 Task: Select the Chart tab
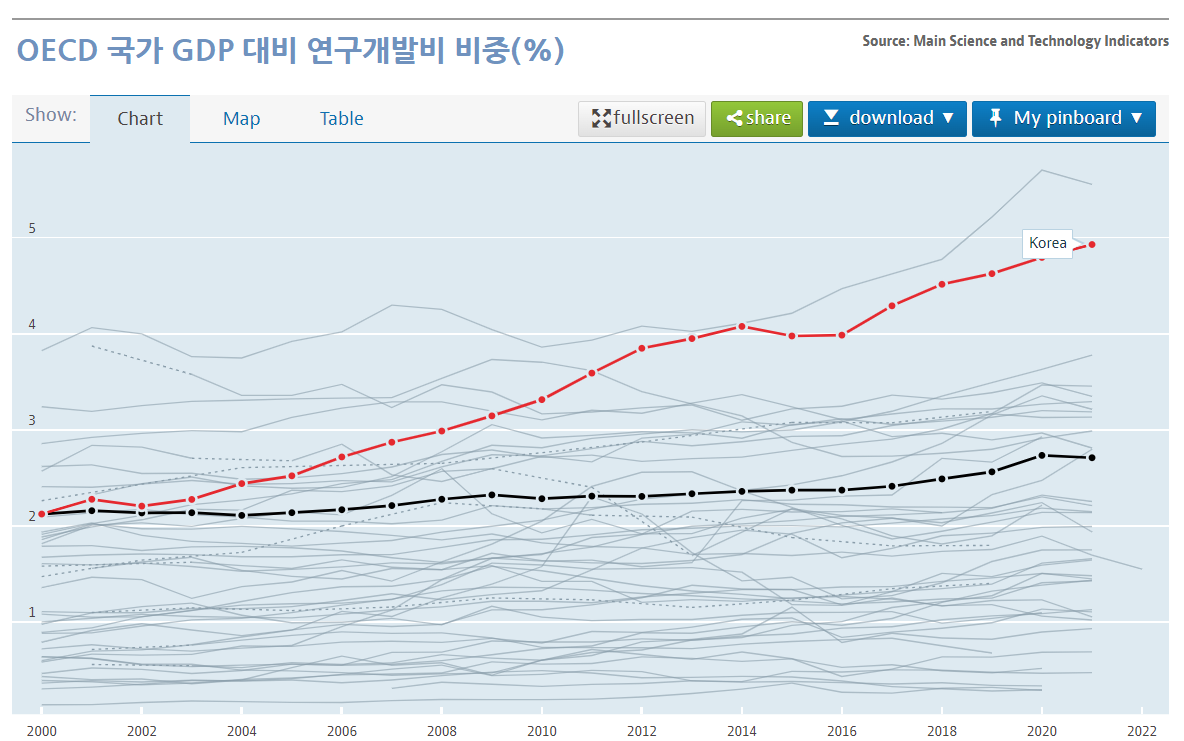pos(140,118)
